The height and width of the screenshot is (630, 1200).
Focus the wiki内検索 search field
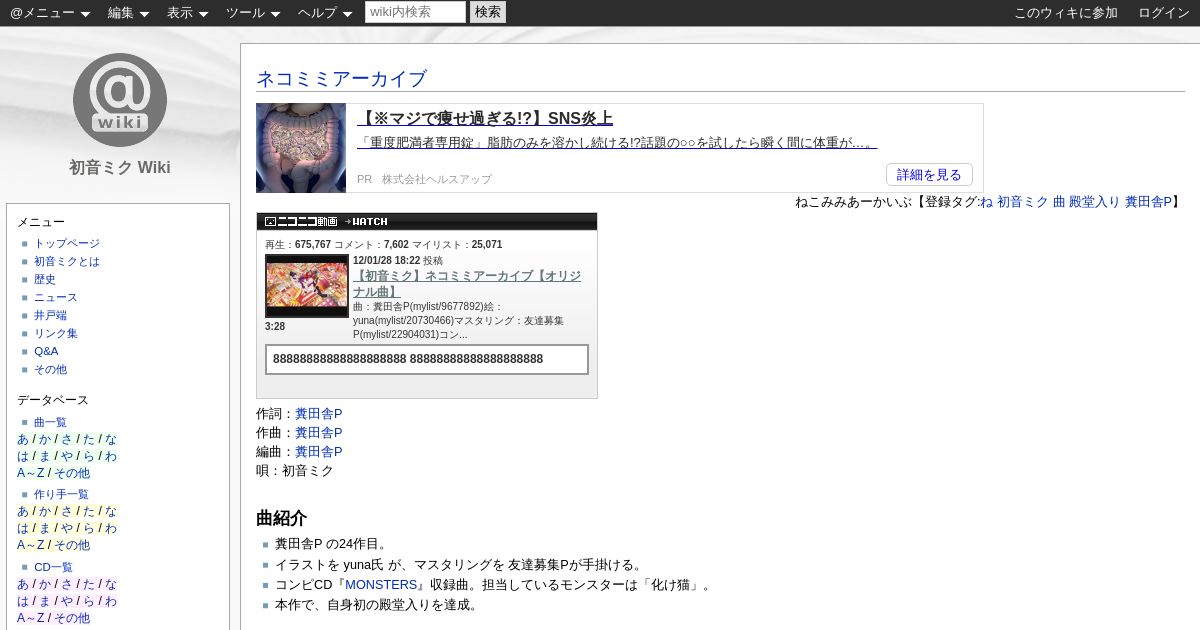pos(415,12)
